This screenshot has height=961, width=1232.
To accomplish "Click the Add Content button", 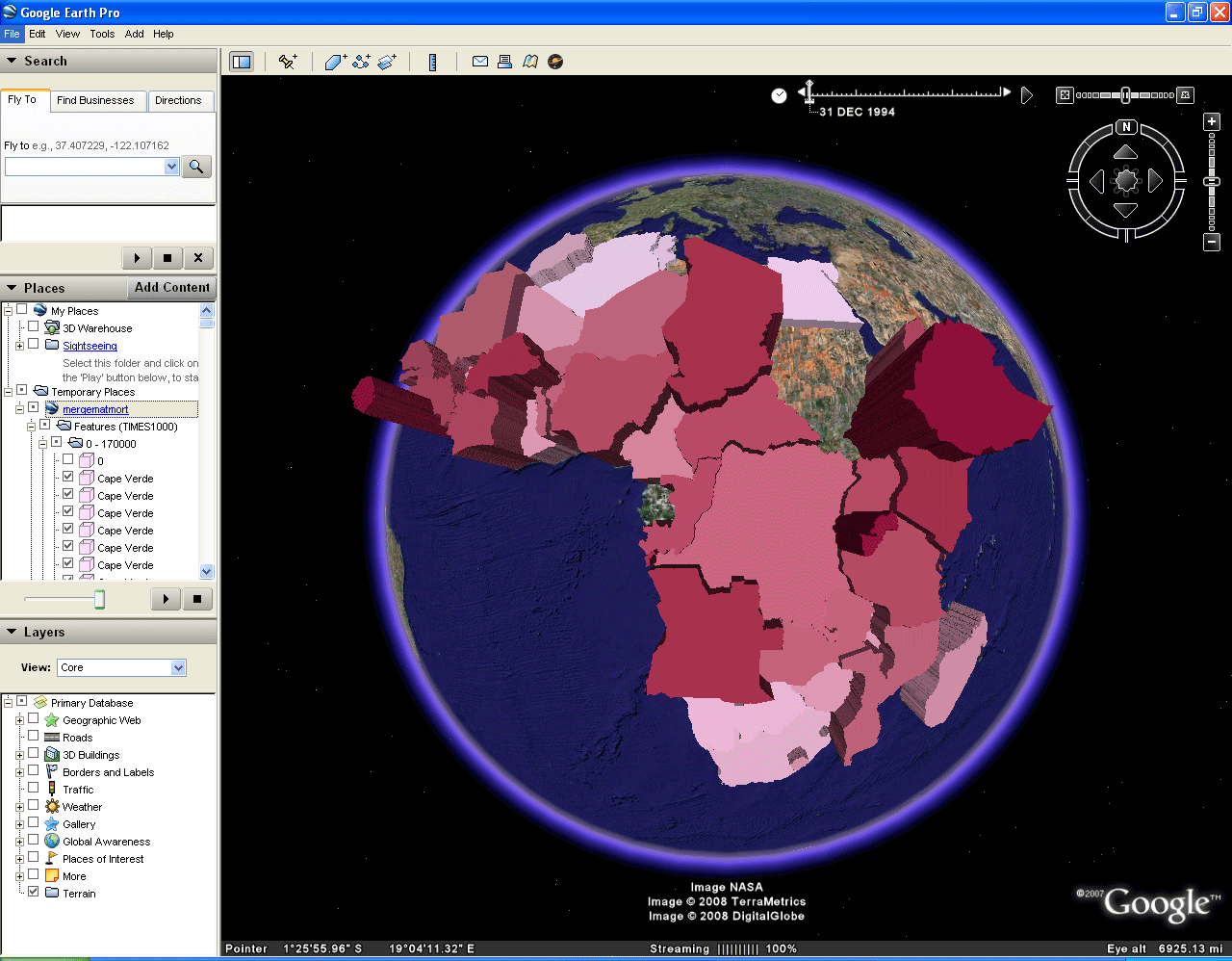I will click(x=171, y=288).
